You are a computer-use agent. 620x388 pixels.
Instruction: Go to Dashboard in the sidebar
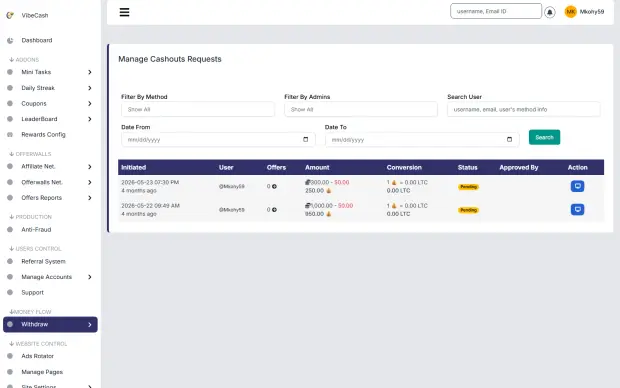click(37, 40)
